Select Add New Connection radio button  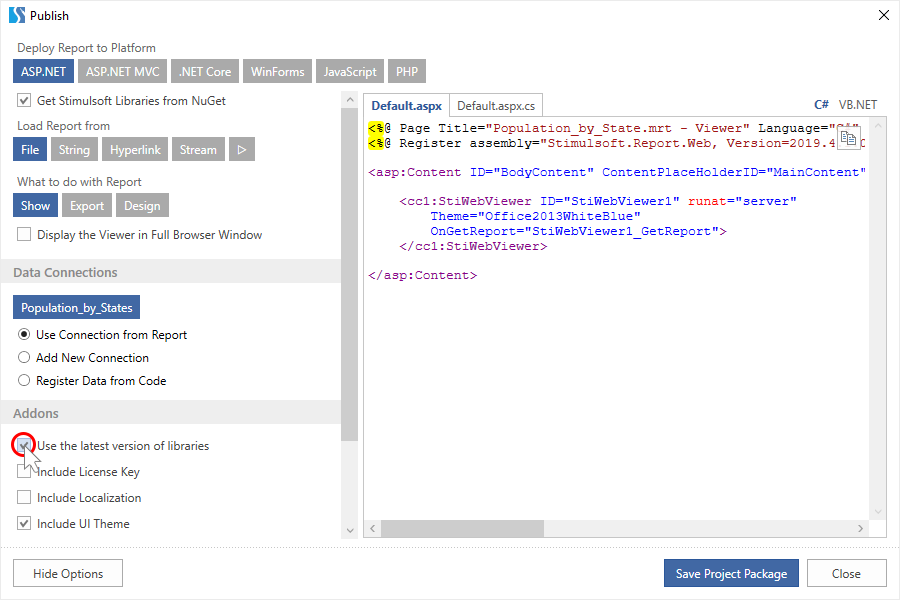click(x=24, y=358)
